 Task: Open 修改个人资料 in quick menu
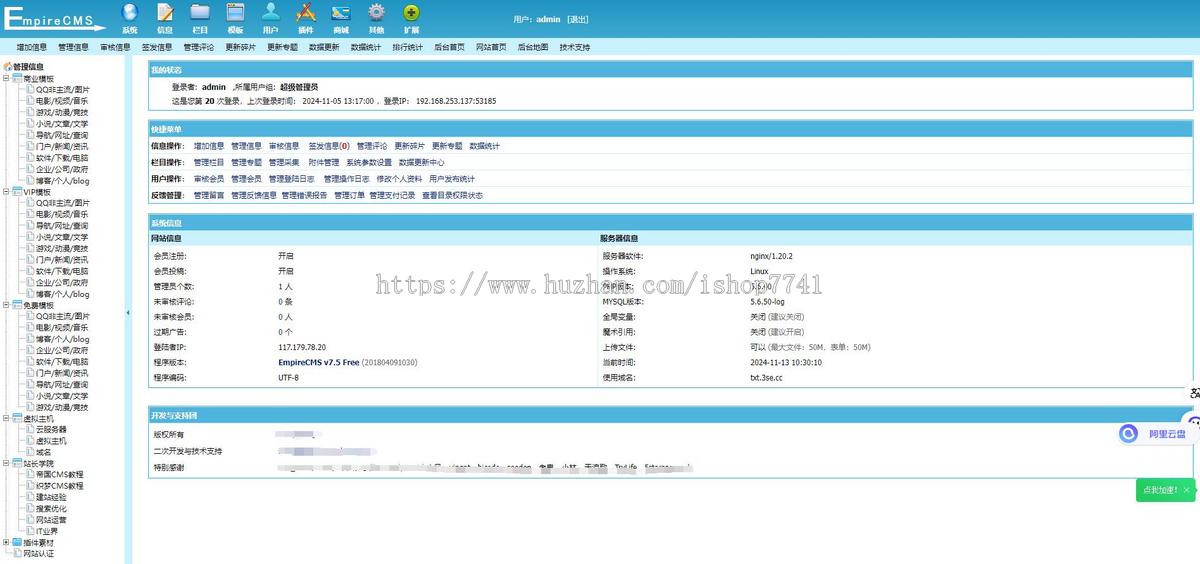pos(399,179)
